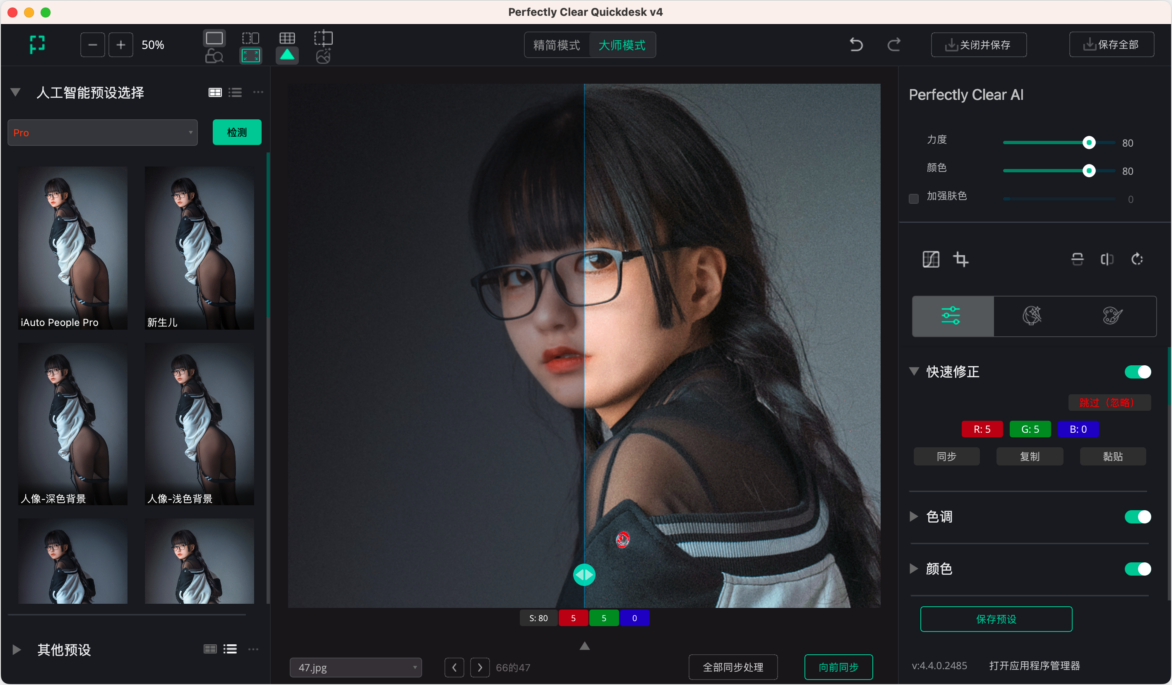The width and height of the screenshot is (1172, 685).
Task: Click the 颜色 slider handle at 80
Action: click(x=1089, y=171)
